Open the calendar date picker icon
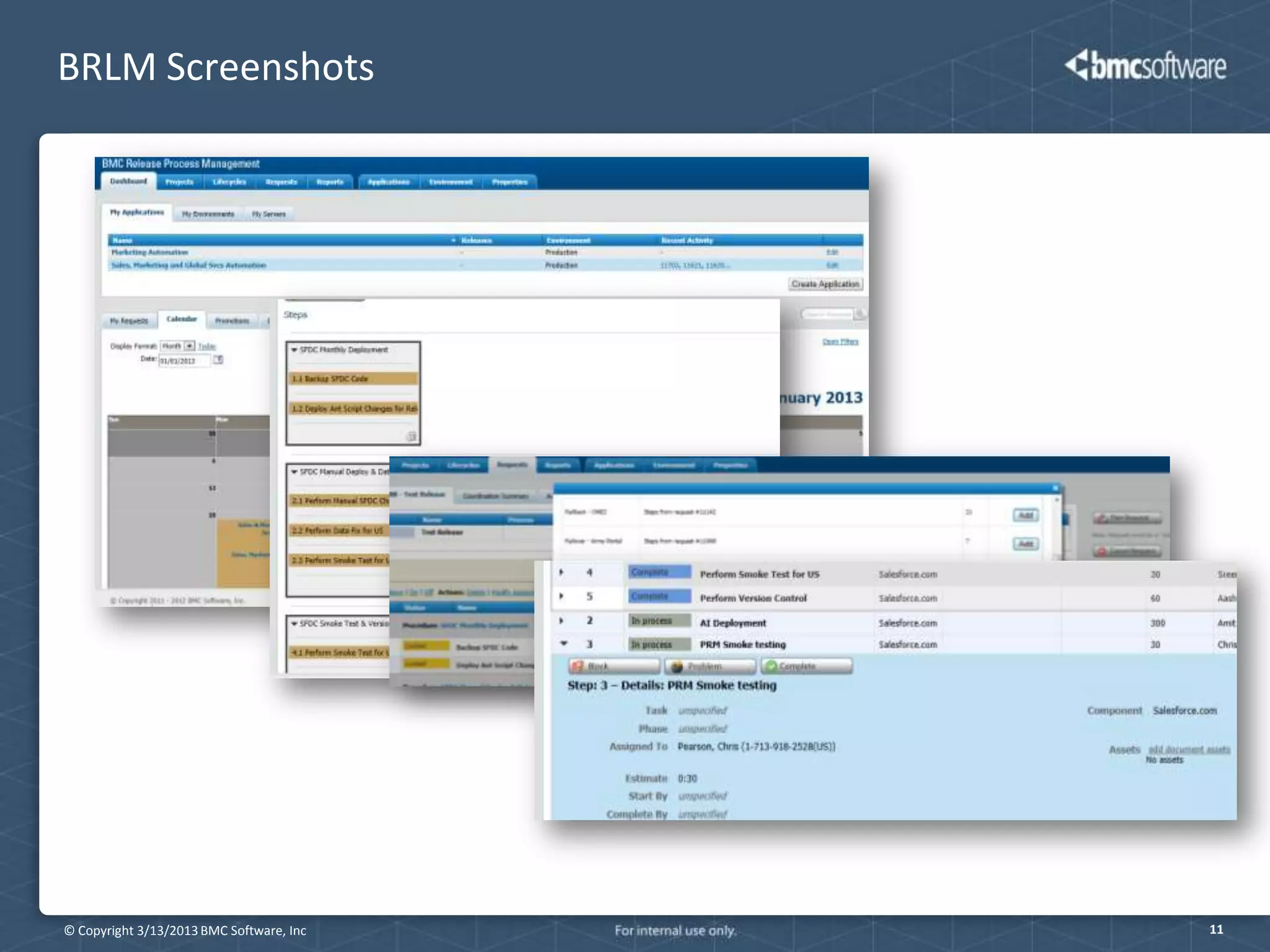The image size is (1270, 952). click(x=218, y=359)
